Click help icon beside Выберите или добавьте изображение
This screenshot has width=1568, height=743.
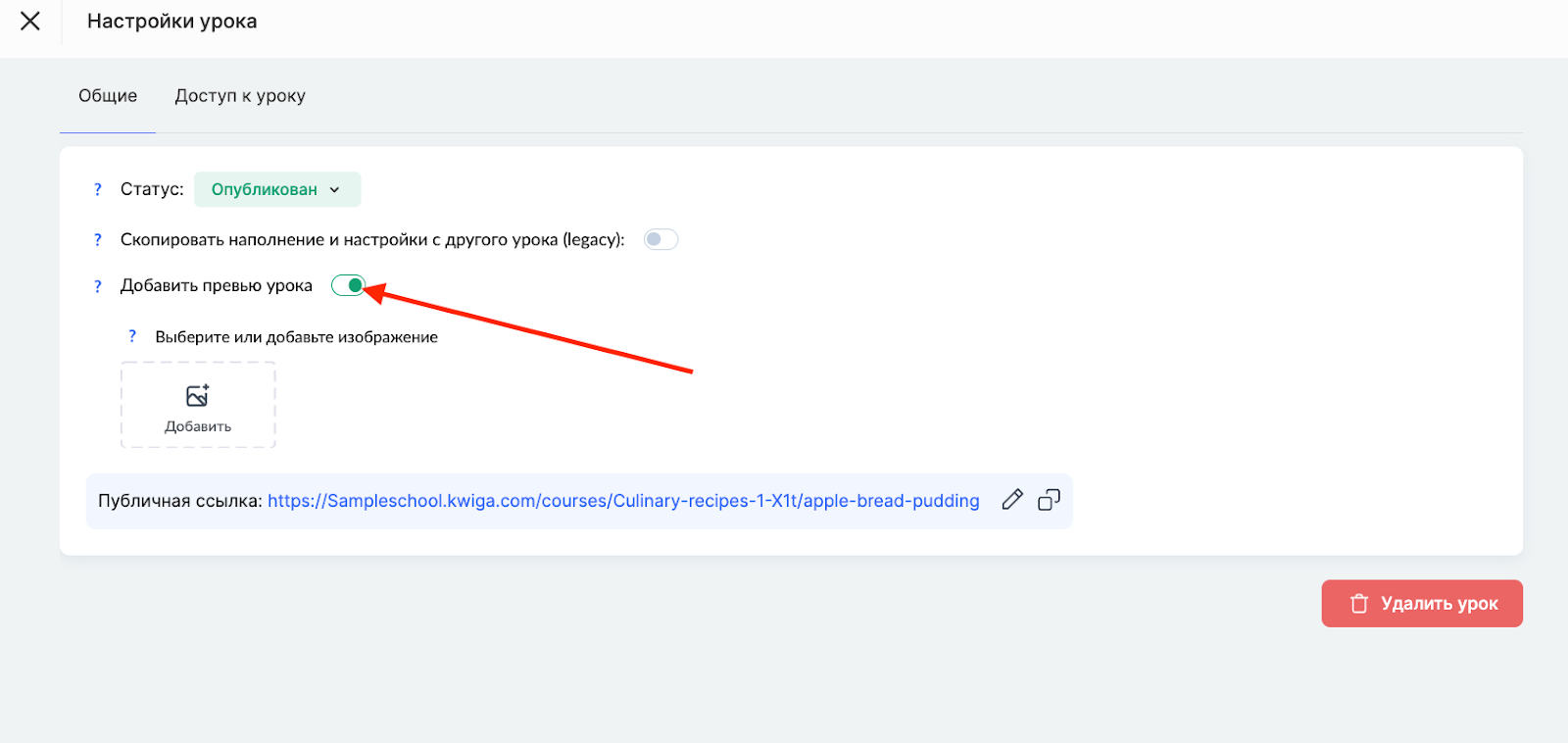[x=132, y=336]
